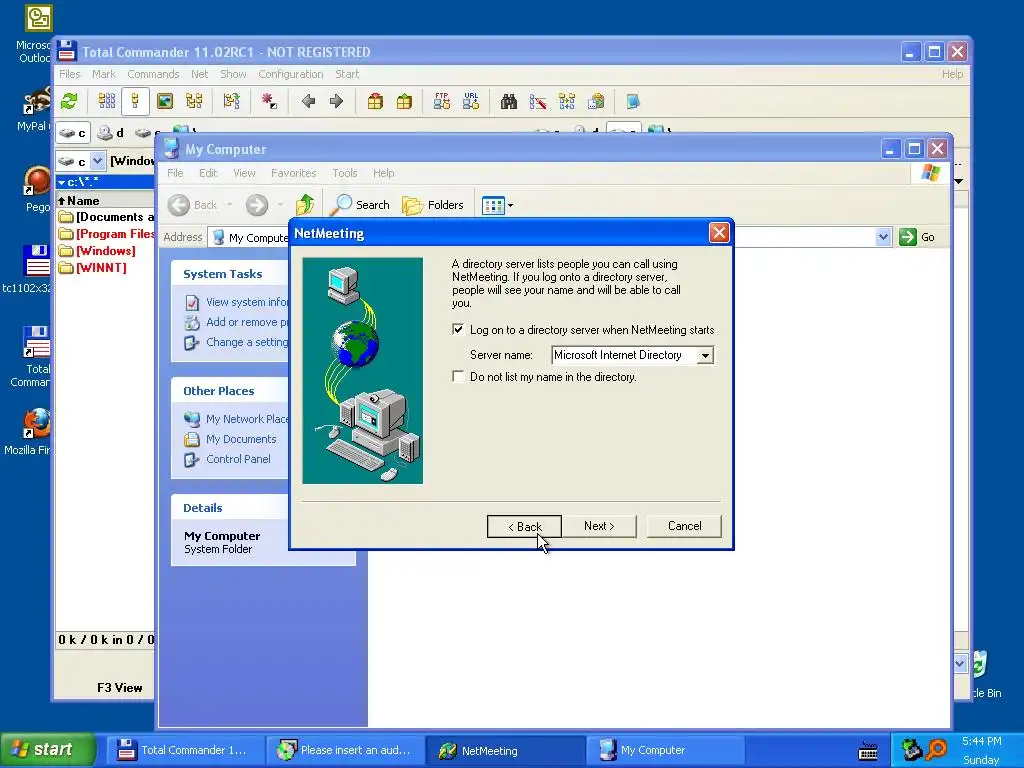Click the Search magnifier in My Computer toolbar
The width and height of the screenshot is (1024, 768).
[360, 205]
